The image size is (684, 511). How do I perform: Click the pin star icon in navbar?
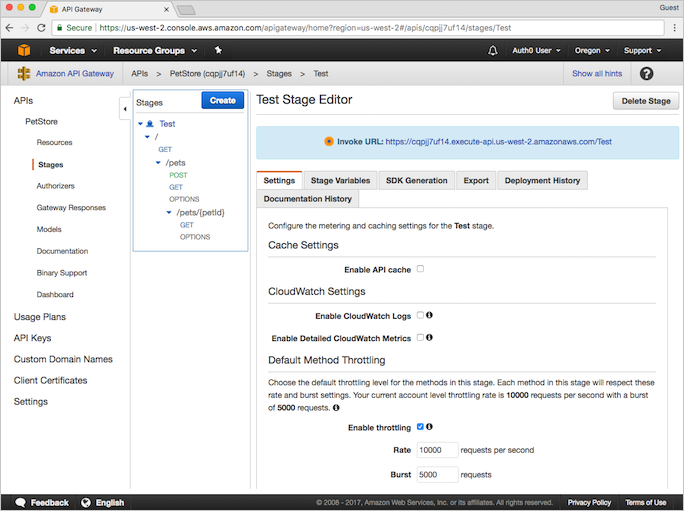218,50
